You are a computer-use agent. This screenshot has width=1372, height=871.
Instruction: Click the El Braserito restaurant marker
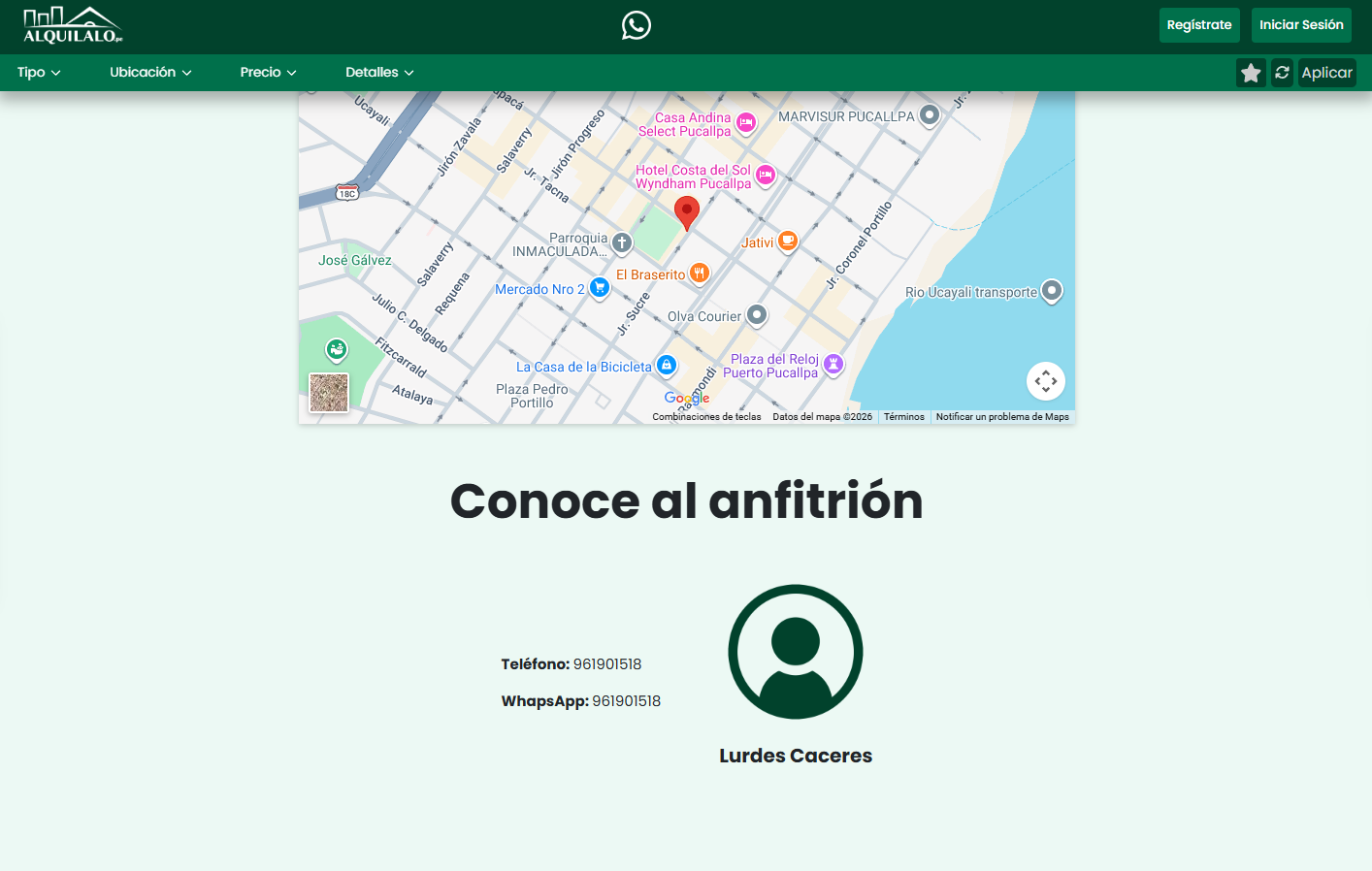click(x=699, y=274)
